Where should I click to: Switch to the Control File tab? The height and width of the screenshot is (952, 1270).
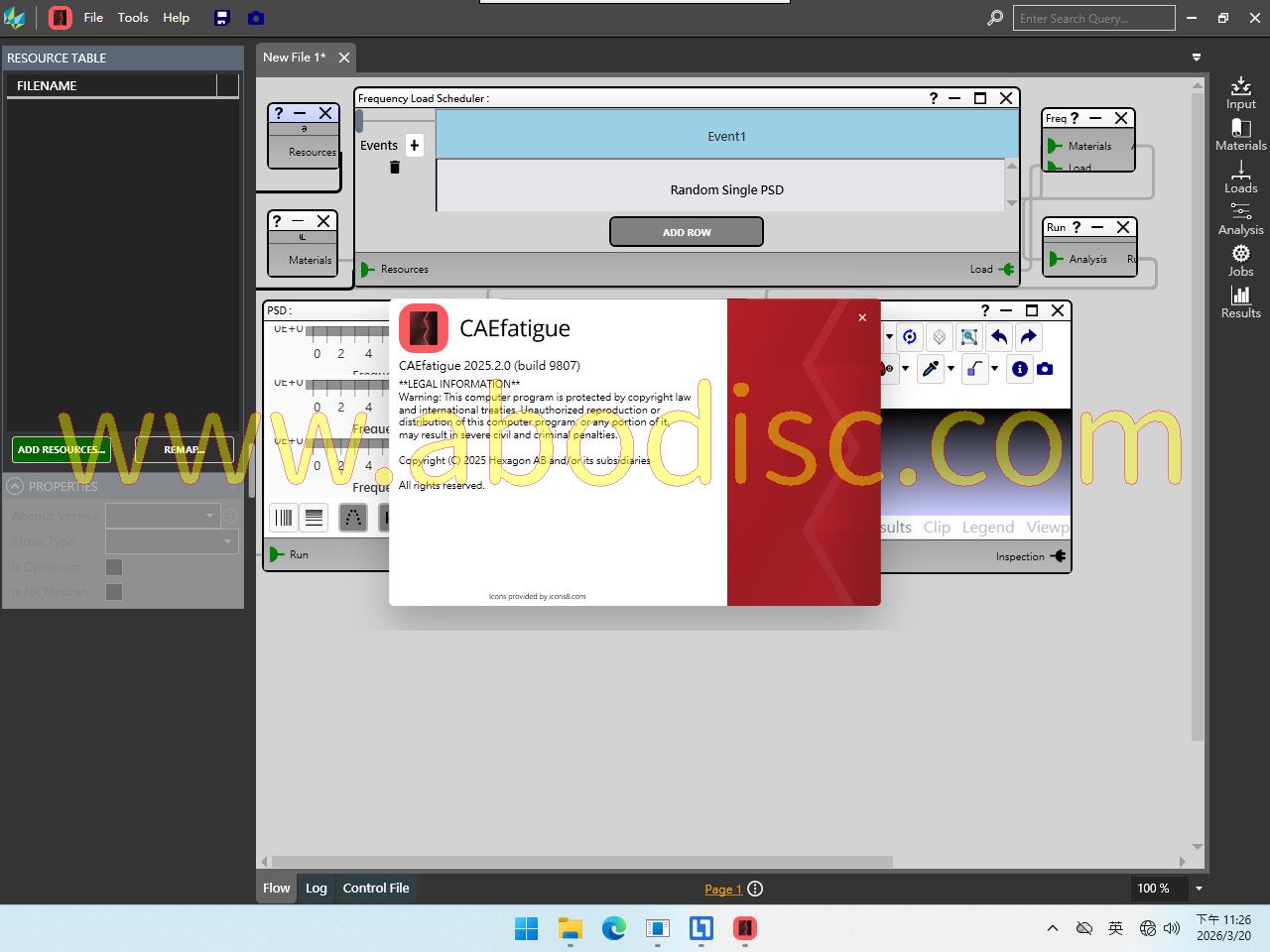click(375, 889)
